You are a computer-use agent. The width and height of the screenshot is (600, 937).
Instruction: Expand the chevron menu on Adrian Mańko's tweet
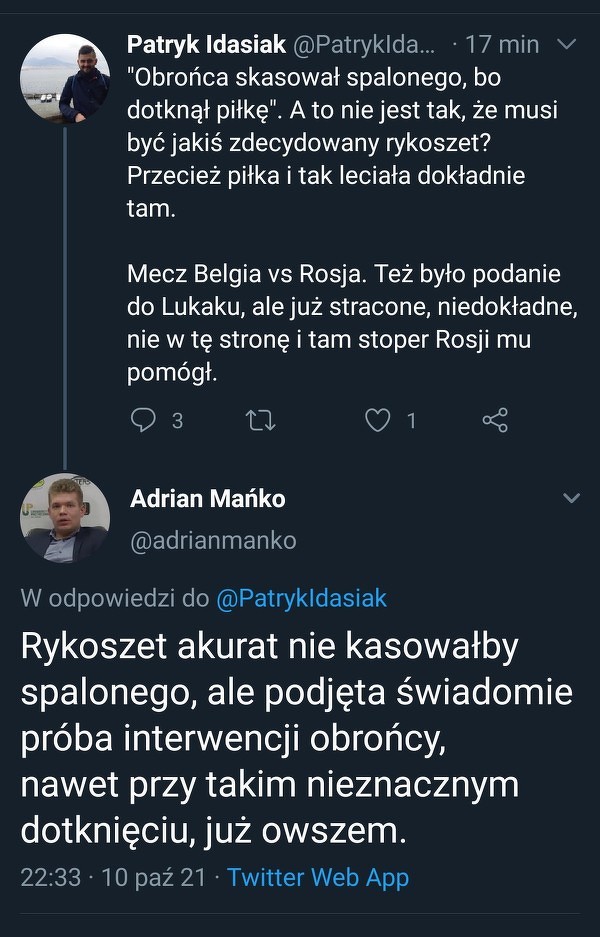coord(572,498)
